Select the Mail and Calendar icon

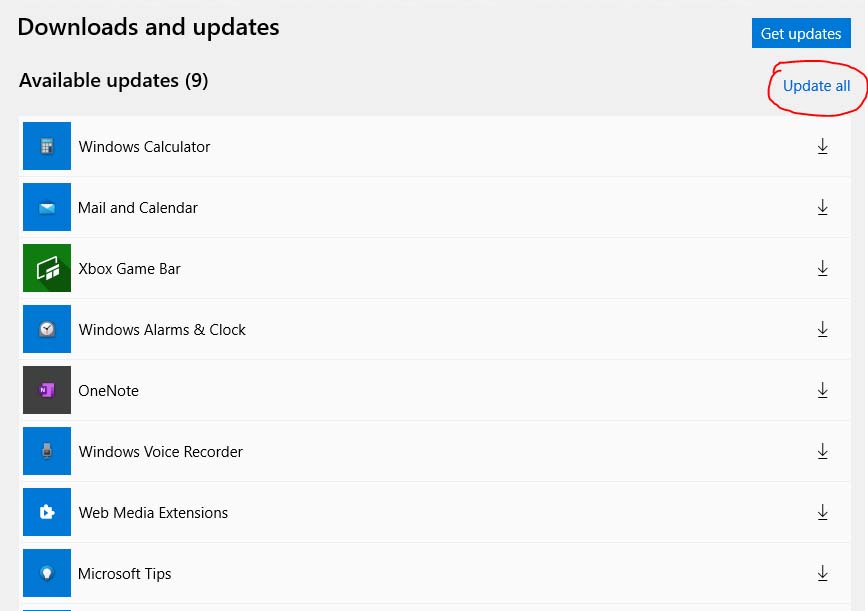46,207
